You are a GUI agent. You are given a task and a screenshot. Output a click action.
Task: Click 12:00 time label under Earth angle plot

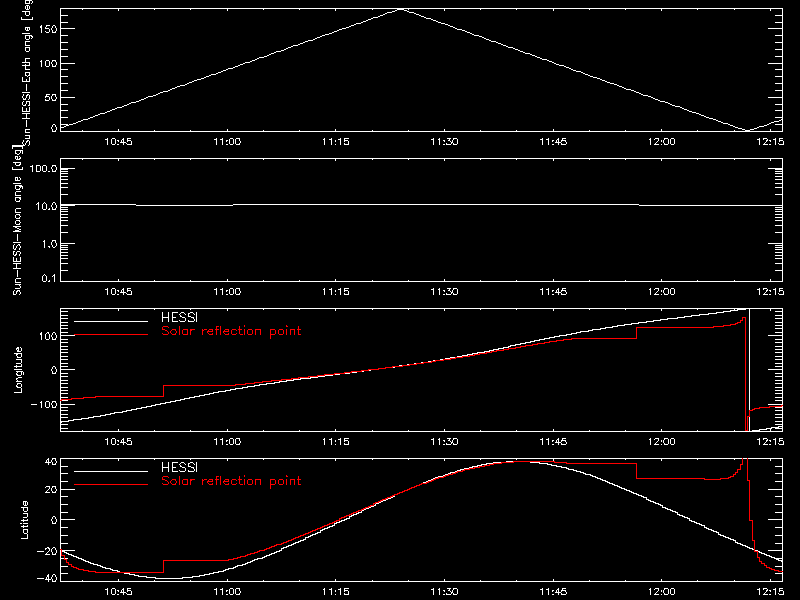click(x=662, y=142)
